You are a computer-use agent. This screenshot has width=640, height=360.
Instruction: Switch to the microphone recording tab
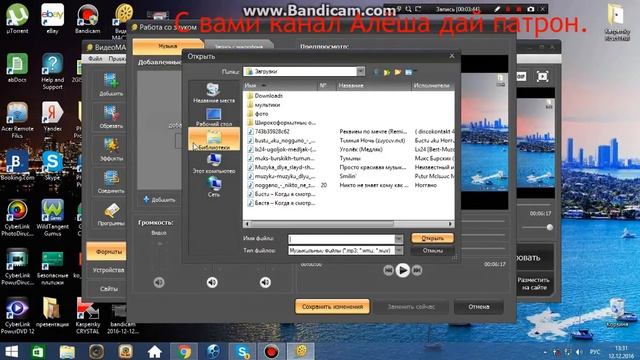click(239, 47)
